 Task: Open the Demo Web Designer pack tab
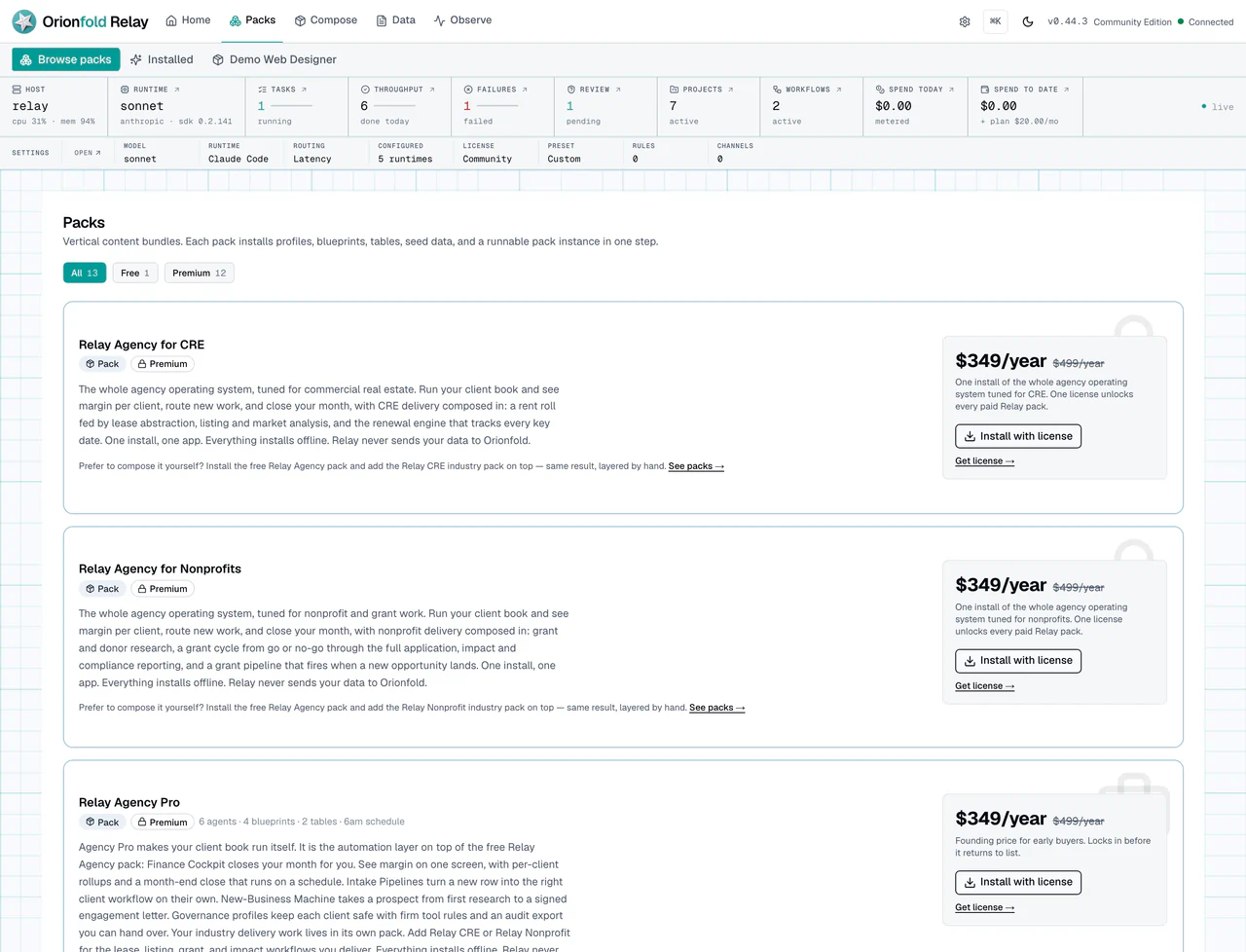point(275,59)
